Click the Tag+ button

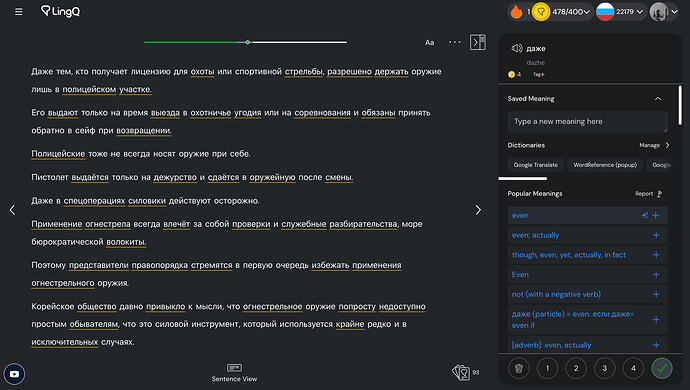click(539, 74)
